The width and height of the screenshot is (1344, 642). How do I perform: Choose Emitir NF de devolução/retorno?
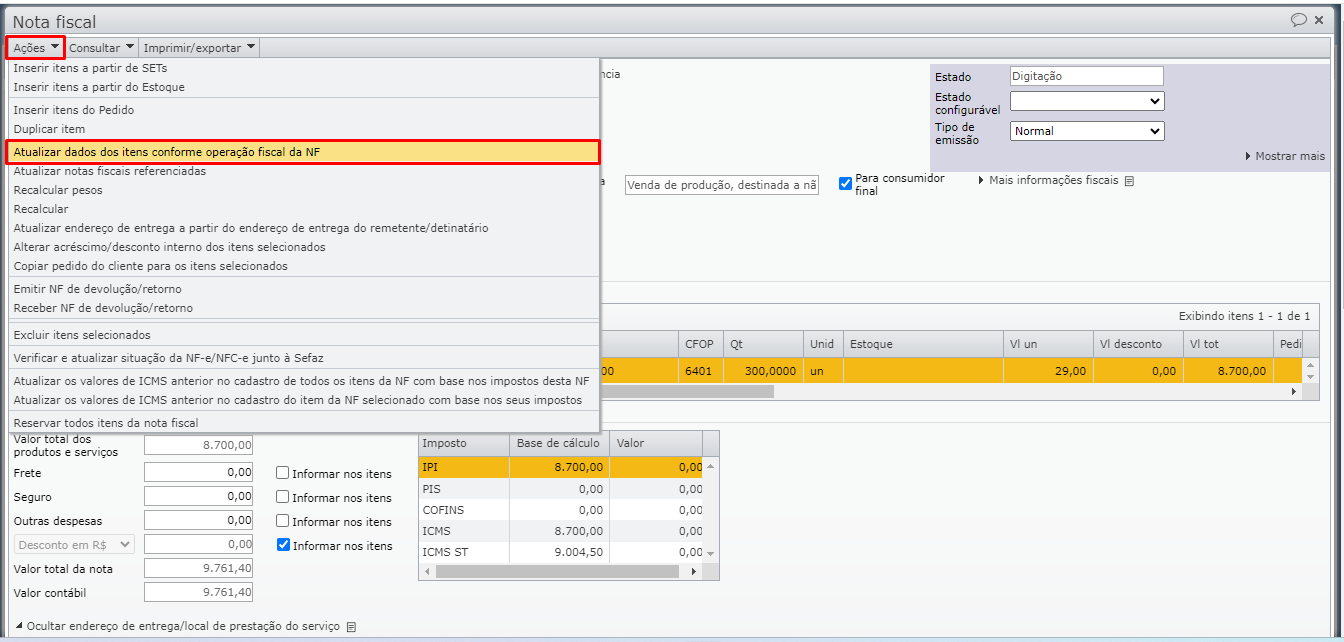[304, 289]
